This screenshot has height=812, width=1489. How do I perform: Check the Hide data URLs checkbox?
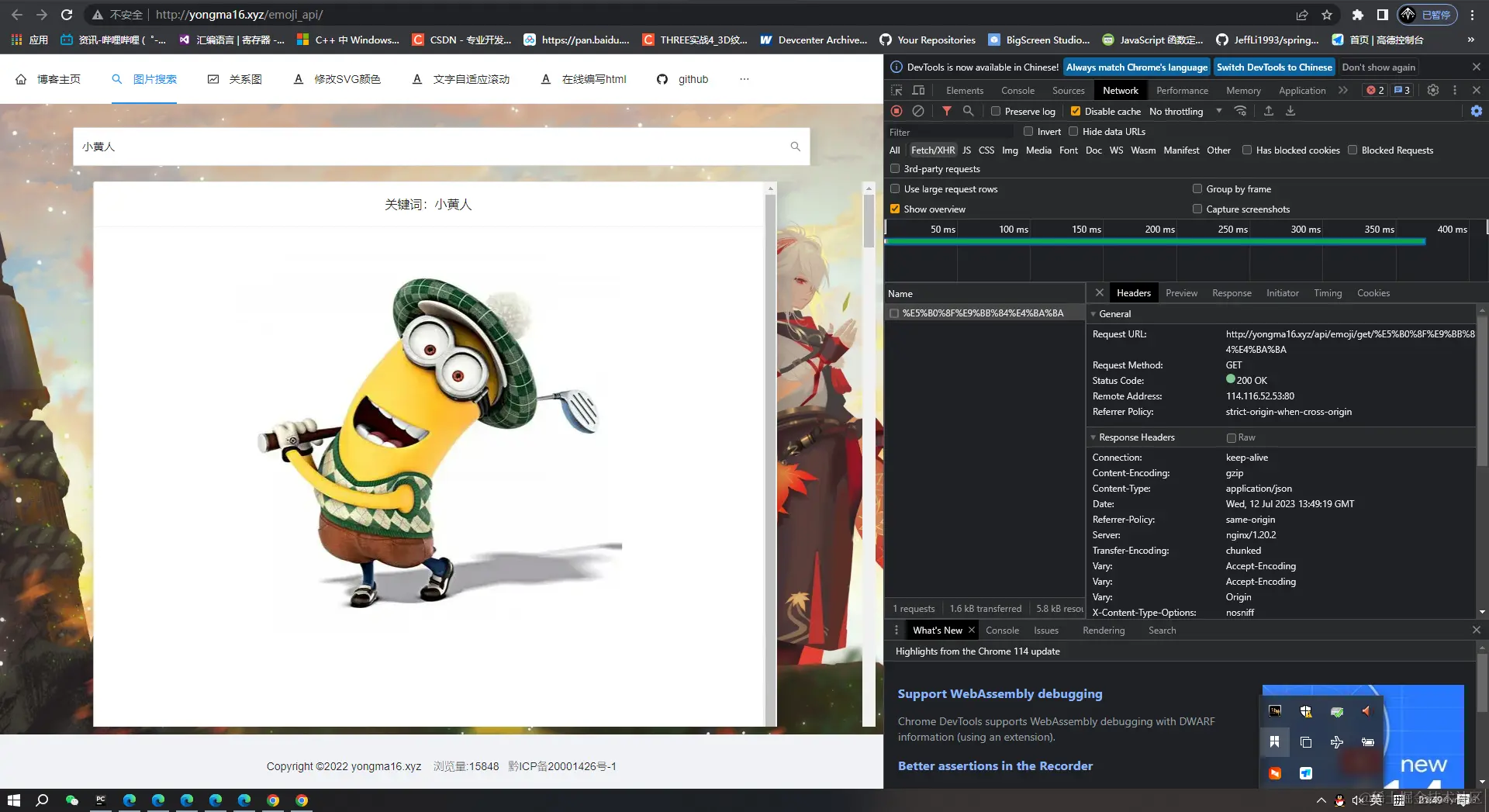pos(1073,132)
